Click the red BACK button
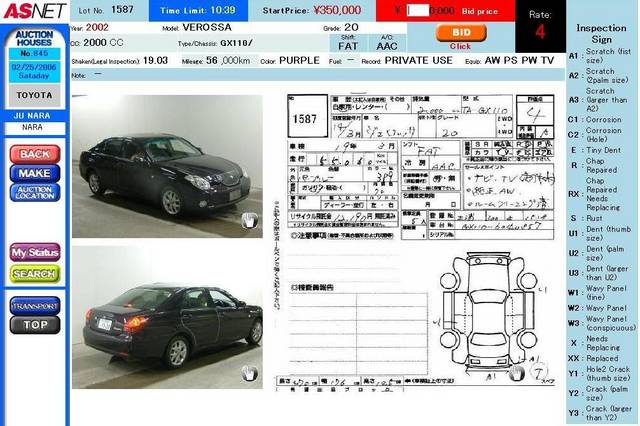The image size is (640, 426). [35, 154]
